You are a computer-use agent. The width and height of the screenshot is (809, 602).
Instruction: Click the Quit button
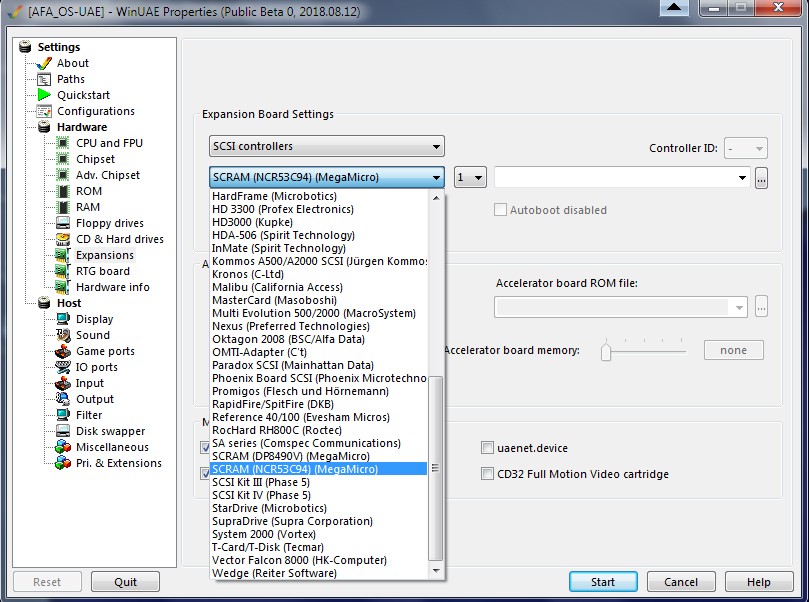coord(125,582)
